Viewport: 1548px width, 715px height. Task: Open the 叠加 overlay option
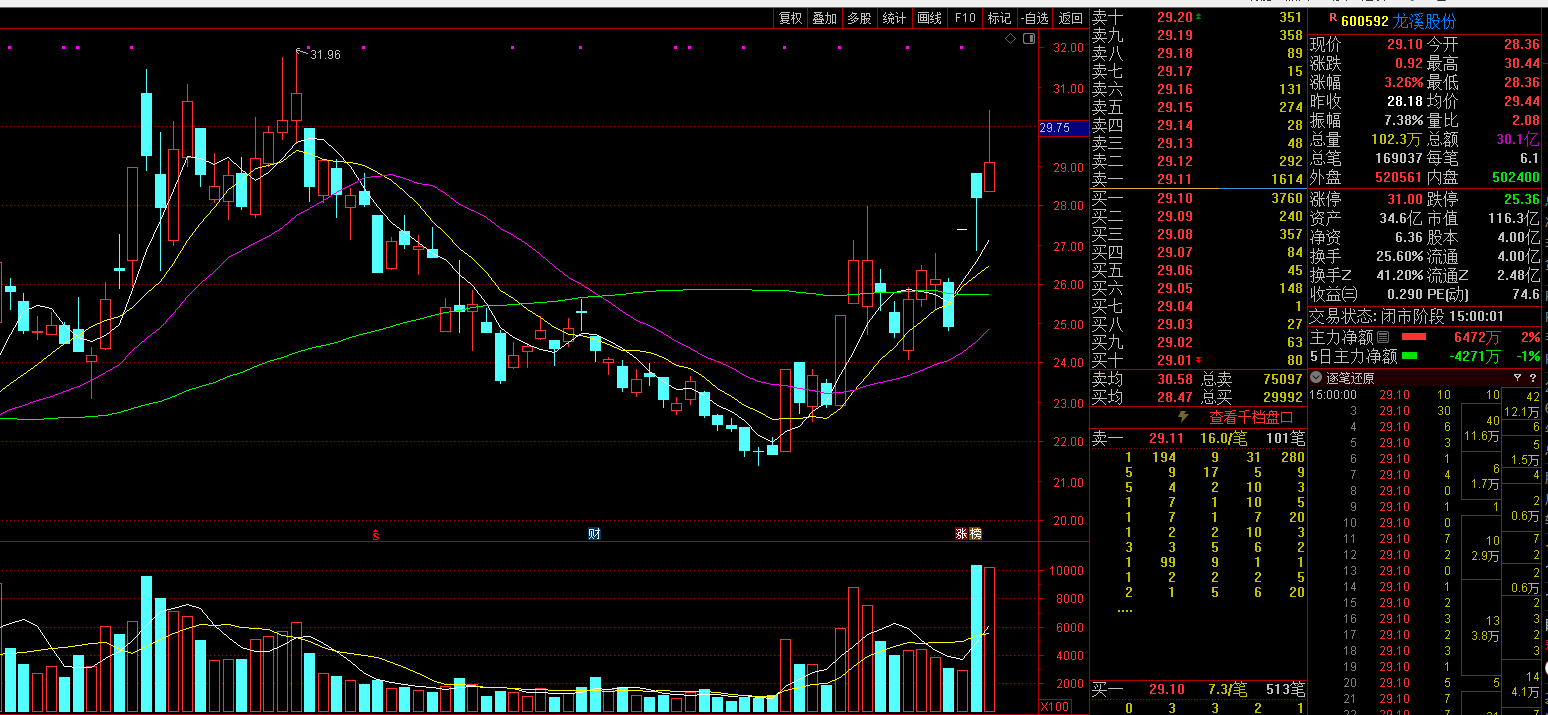(825, 18)
